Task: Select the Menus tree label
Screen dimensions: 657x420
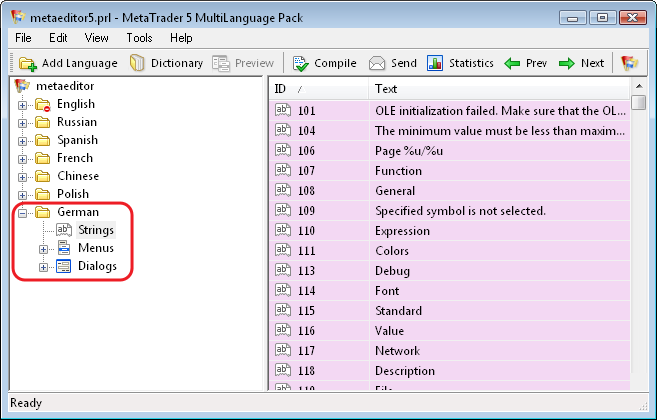Action: click(x=96, y=248)
